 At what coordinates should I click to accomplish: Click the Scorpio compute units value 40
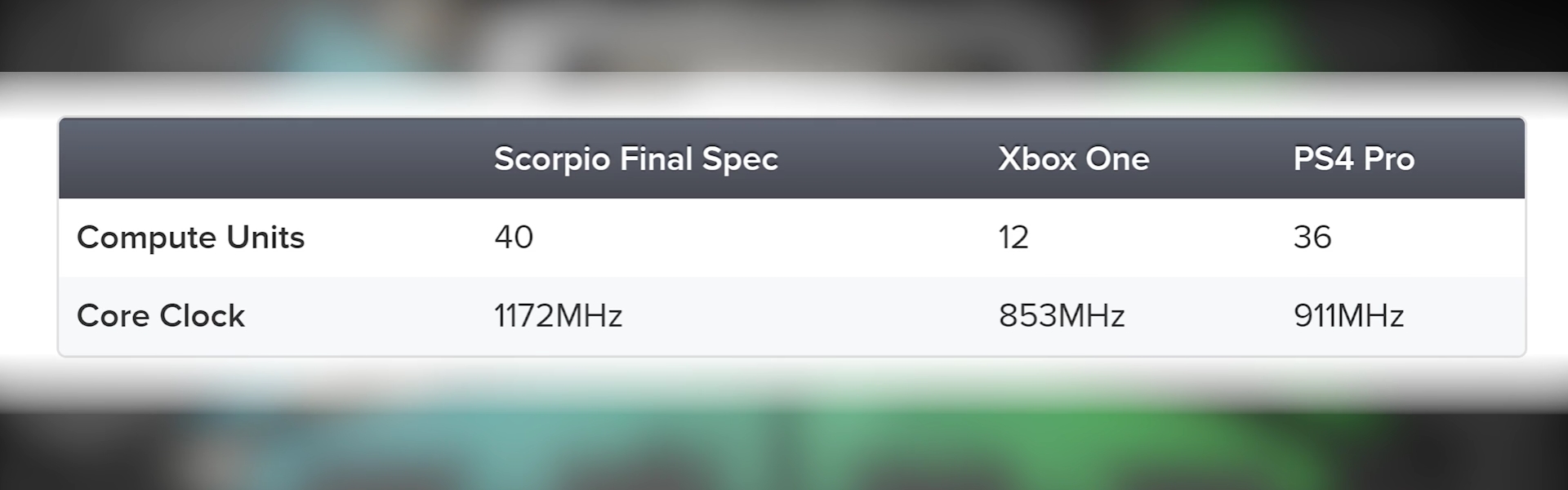(514, 237)
